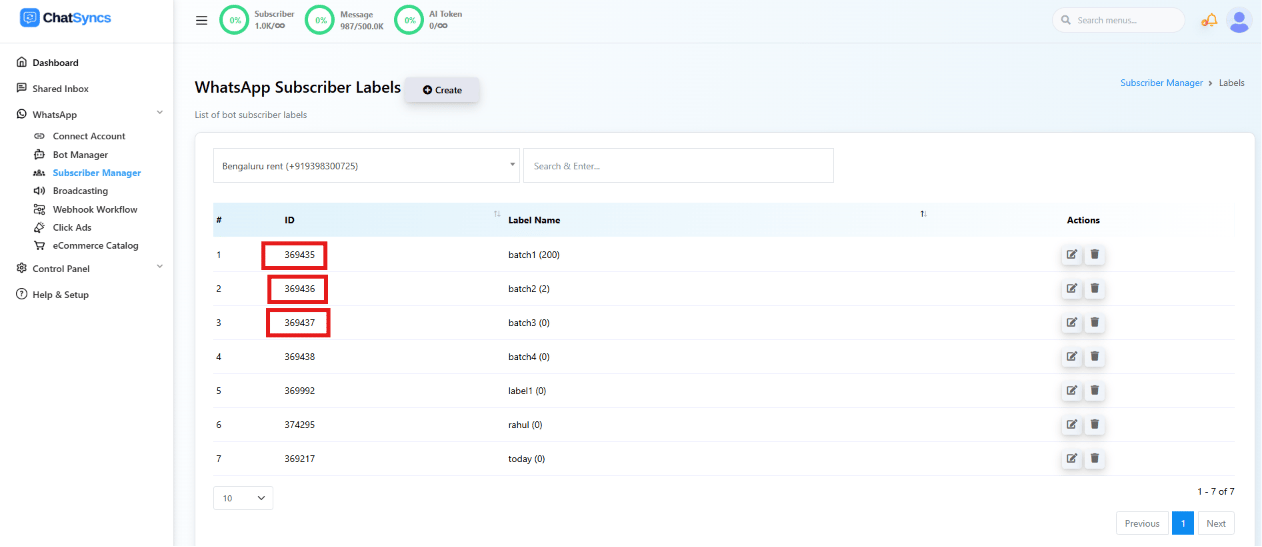
Task: Go to Next page
Action: click(1216, 524)
